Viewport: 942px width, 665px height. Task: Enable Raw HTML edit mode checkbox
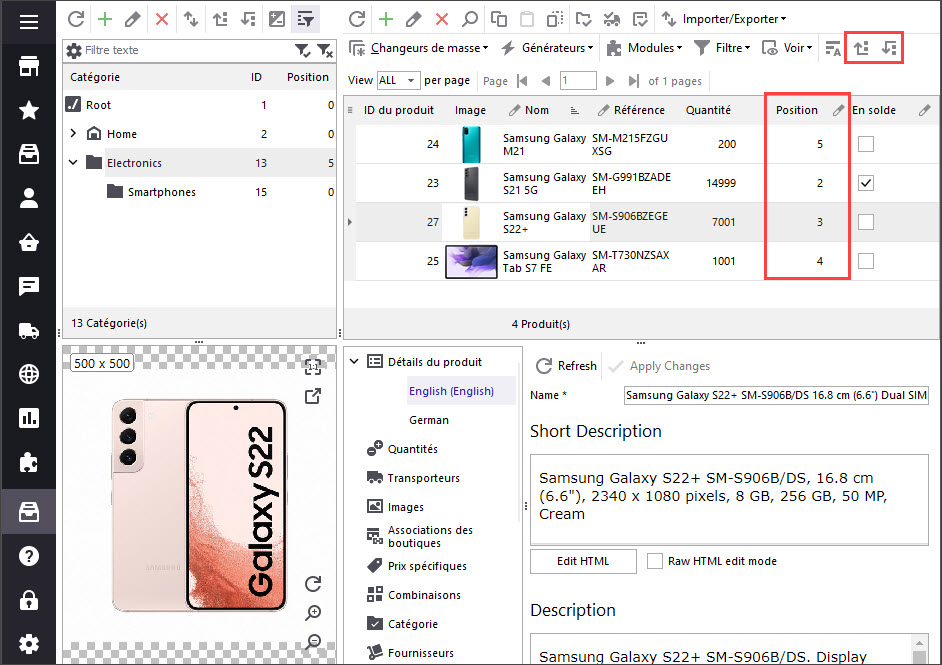pos(655,561)
